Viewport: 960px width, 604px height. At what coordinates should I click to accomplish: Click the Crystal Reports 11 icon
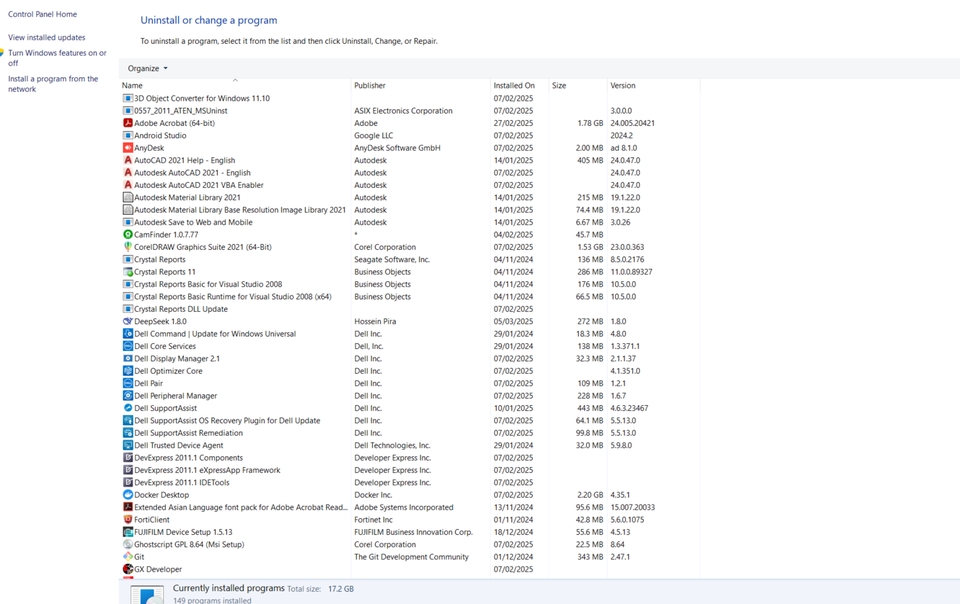pos(128,272)
